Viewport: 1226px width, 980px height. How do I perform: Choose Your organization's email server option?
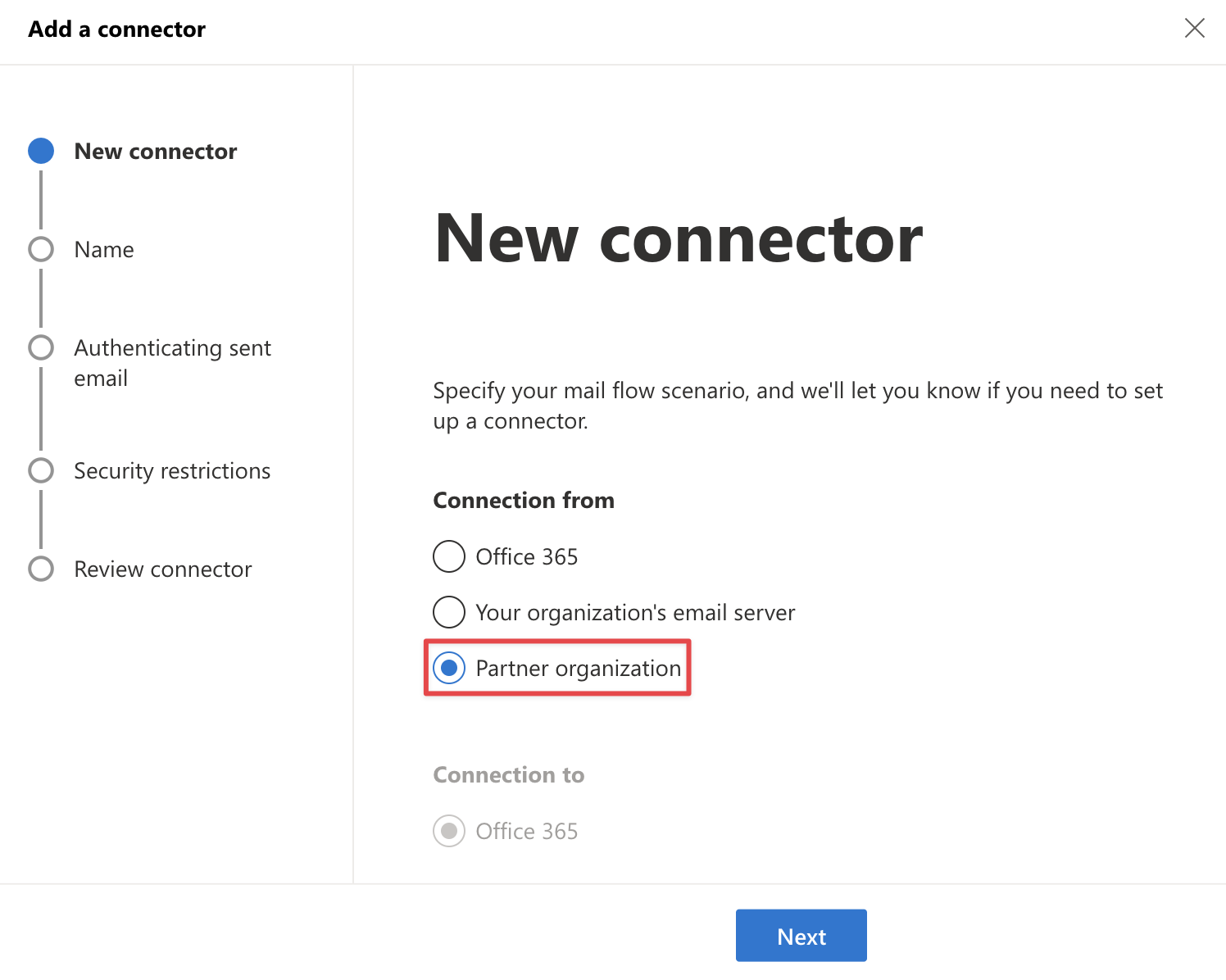449,612
